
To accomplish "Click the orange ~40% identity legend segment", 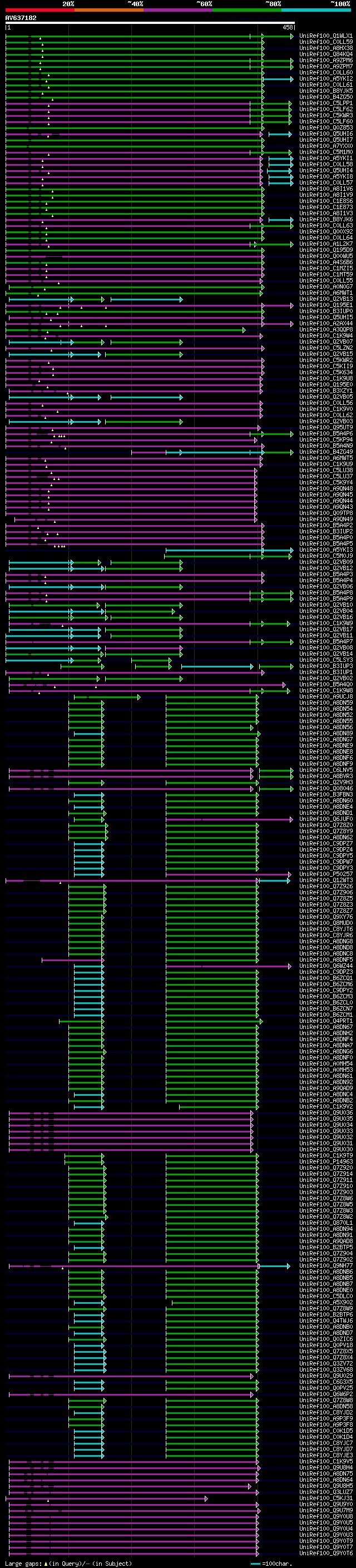I will [x=109, y=10].
